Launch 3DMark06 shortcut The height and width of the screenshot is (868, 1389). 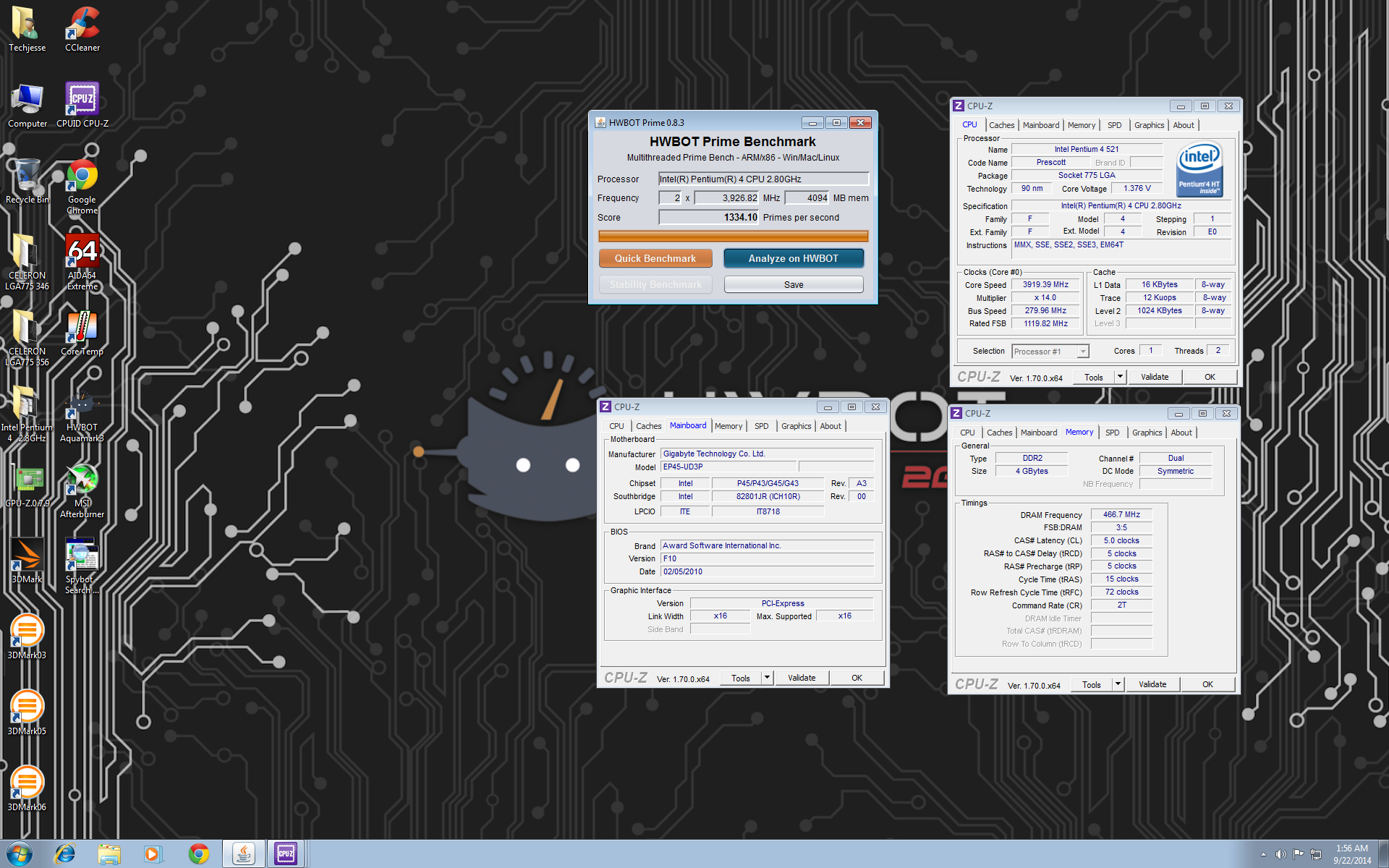click(27, 788)
